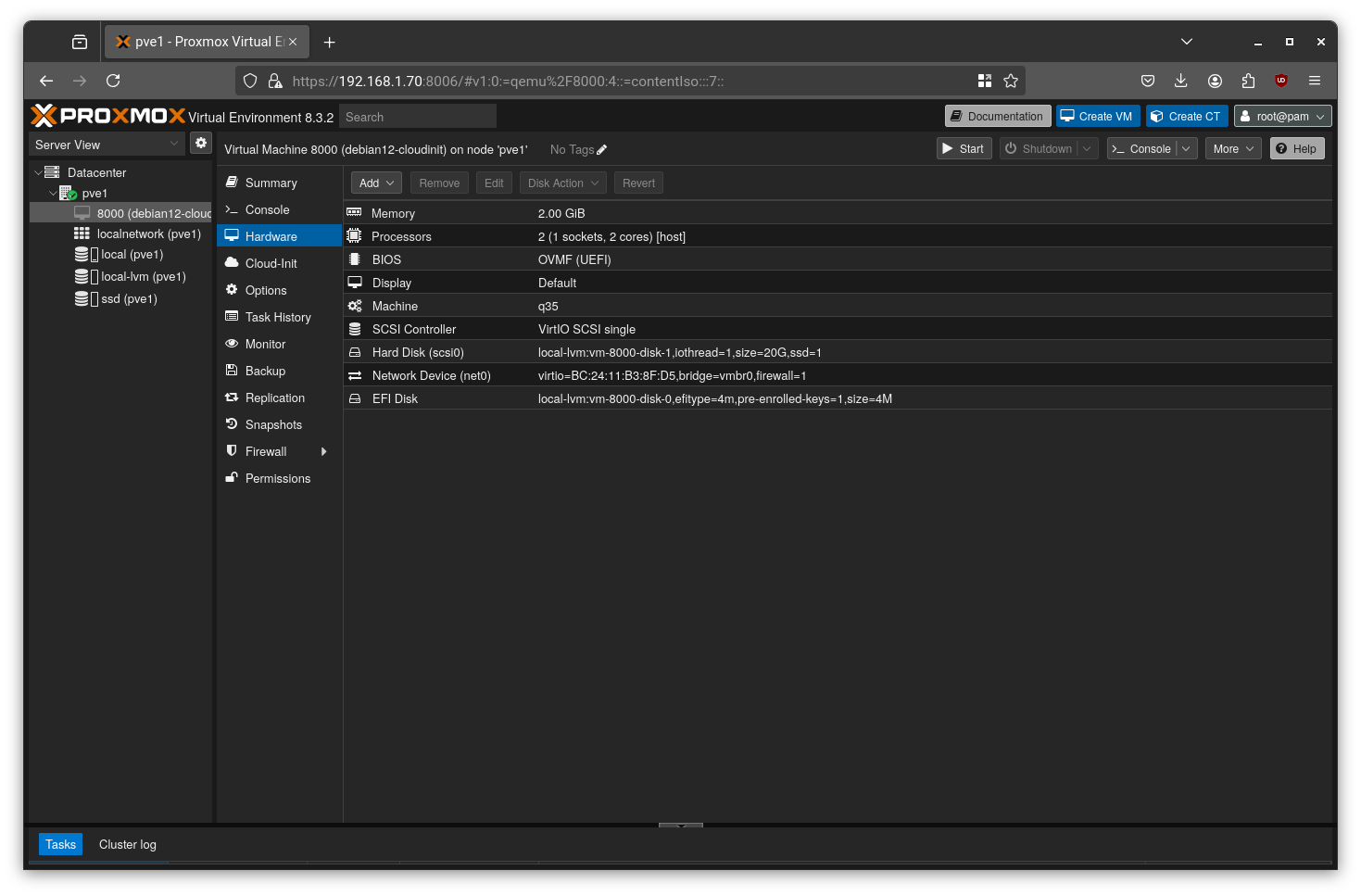The width and height of the screenshot is (1361, 896).
Task: Open the root@pam user dropdown
Action: click(x=1282, y=116)
